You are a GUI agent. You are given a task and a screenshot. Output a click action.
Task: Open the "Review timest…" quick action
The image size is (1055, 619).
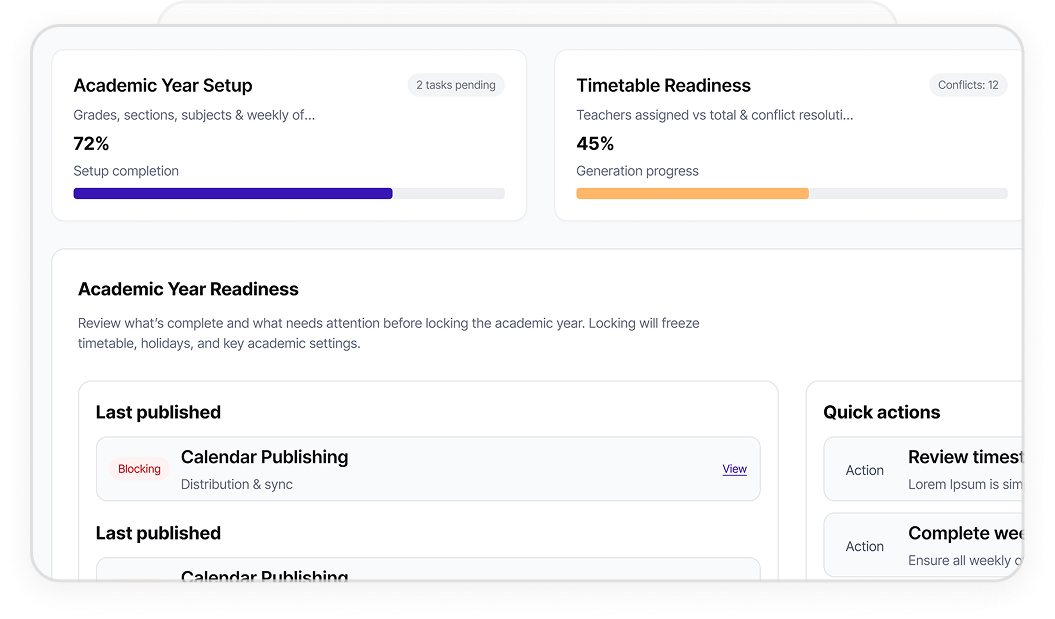[x=964, y=458]
